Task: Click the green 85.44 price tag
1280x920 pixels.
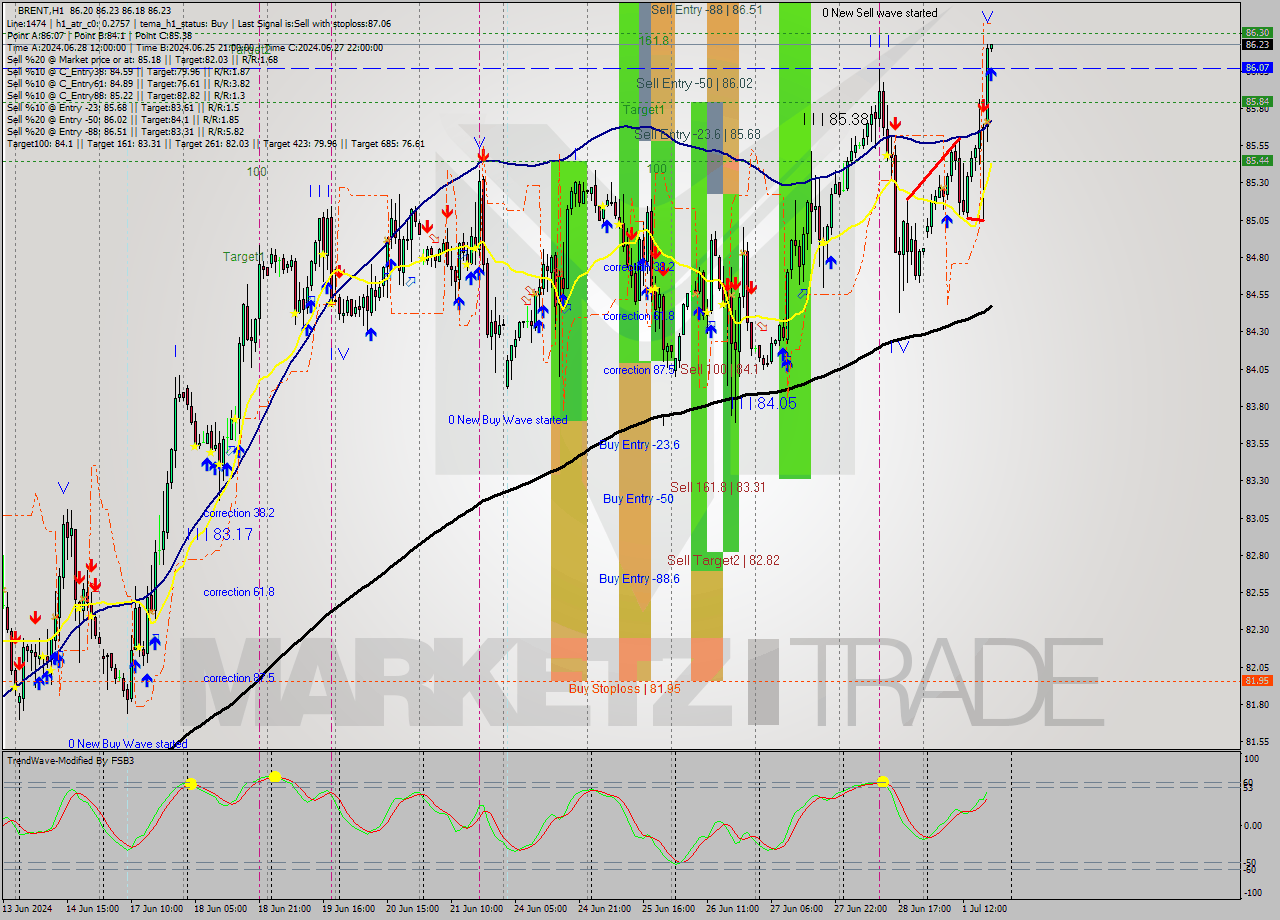Action: (1257, 160)
